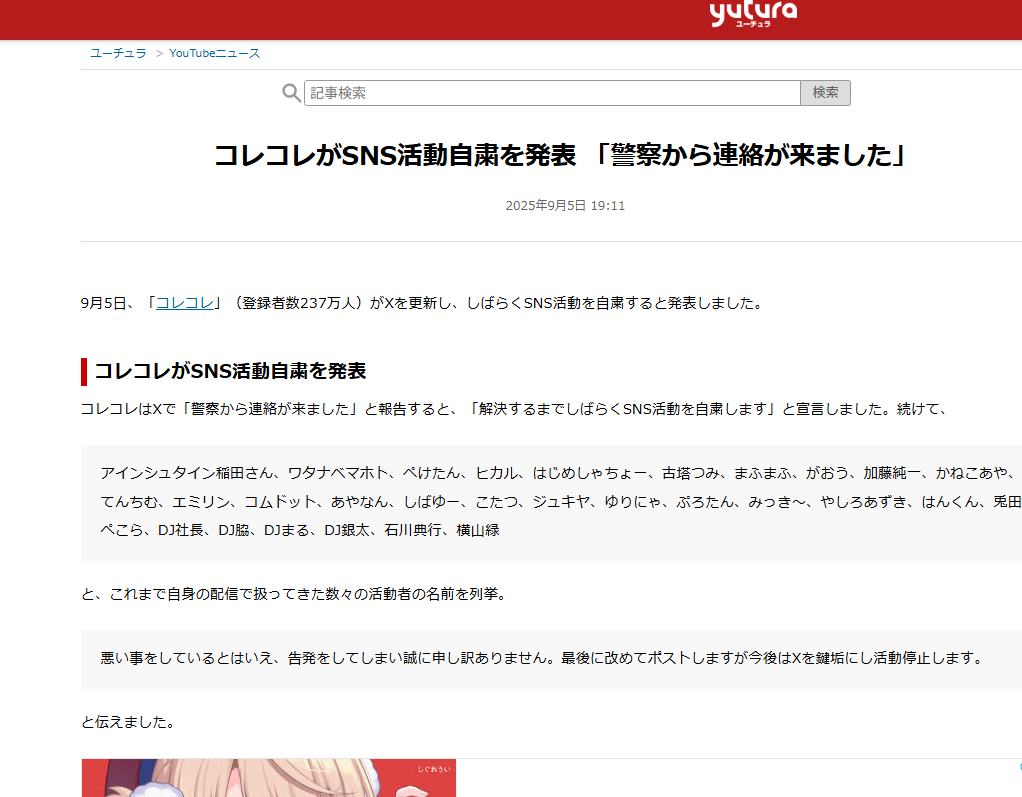Click the yutura site logo
1022x797 pixels.
tap(753, 14)
